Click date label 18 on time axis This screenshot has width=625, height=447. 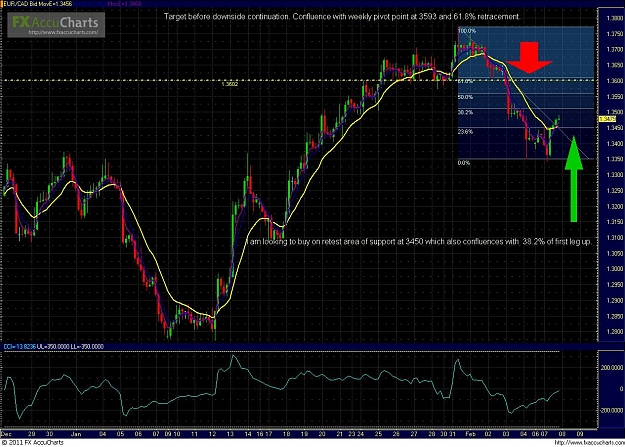286,434
